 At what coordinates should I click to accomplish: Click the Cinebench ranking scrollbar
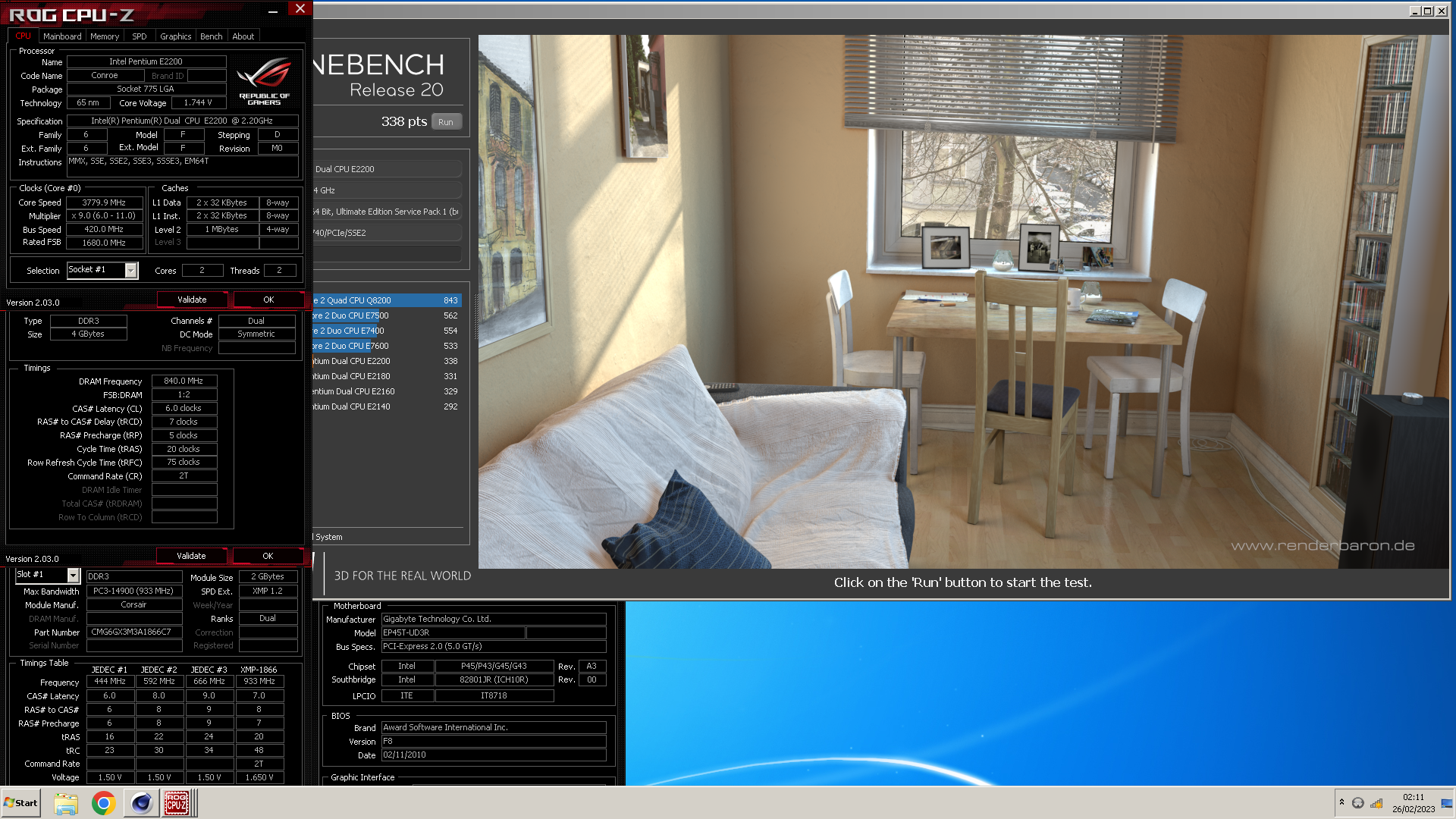pos(478,316)
